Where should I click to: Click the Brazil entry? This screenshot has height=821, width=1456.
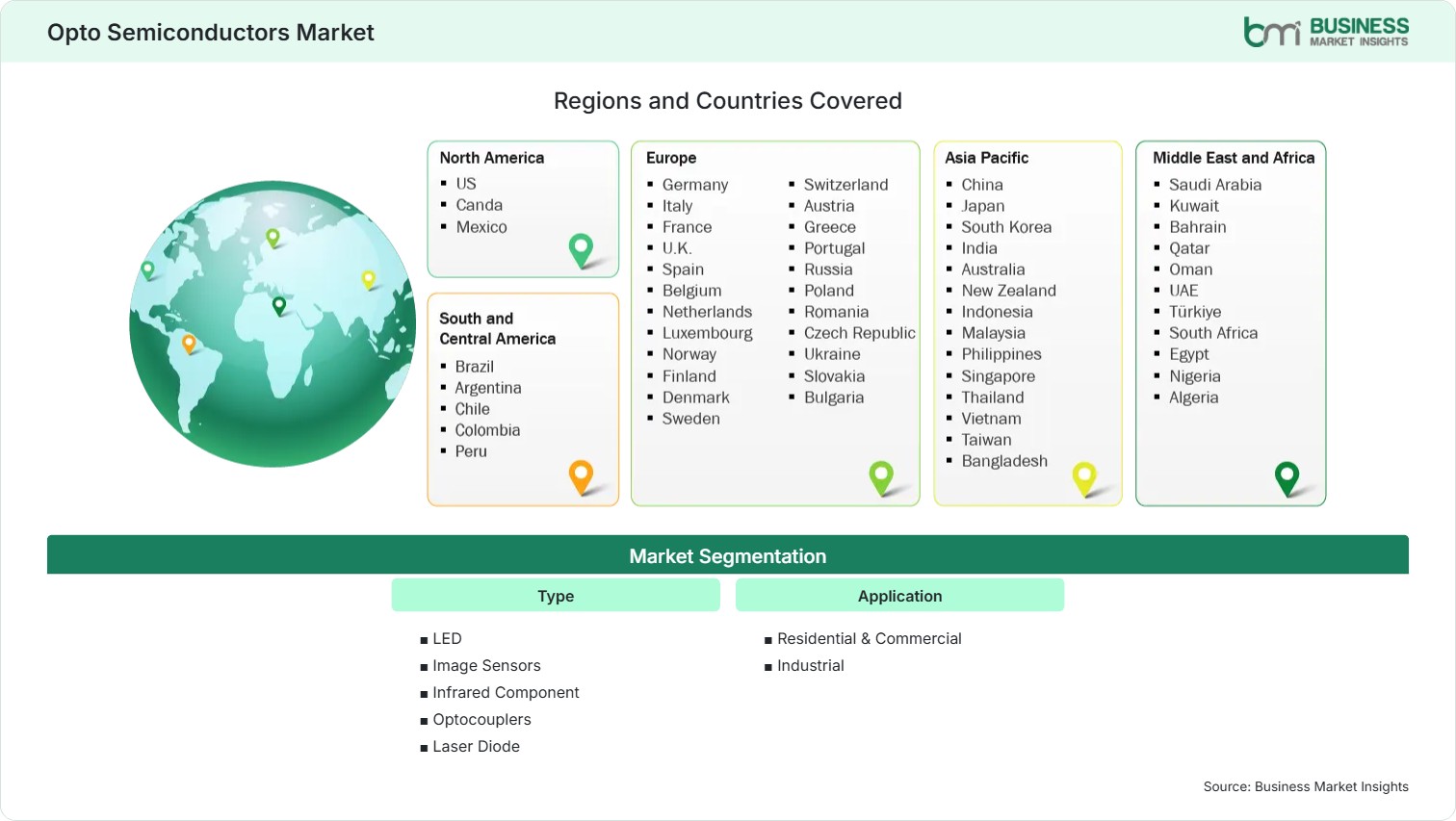coord(475,367)
